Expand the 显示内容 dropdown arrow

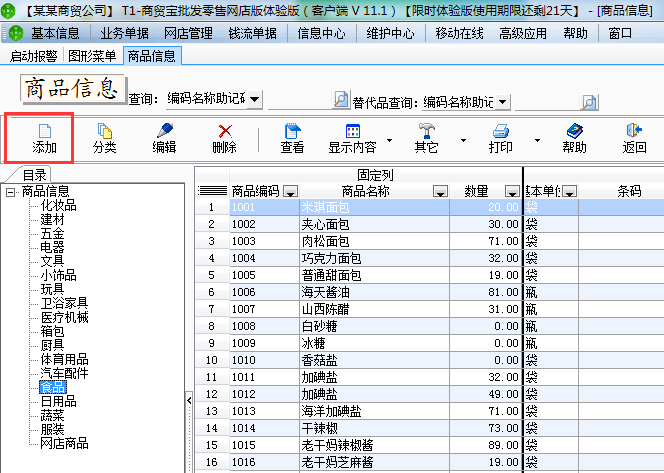pyautogui.click(x=390, y=140)
